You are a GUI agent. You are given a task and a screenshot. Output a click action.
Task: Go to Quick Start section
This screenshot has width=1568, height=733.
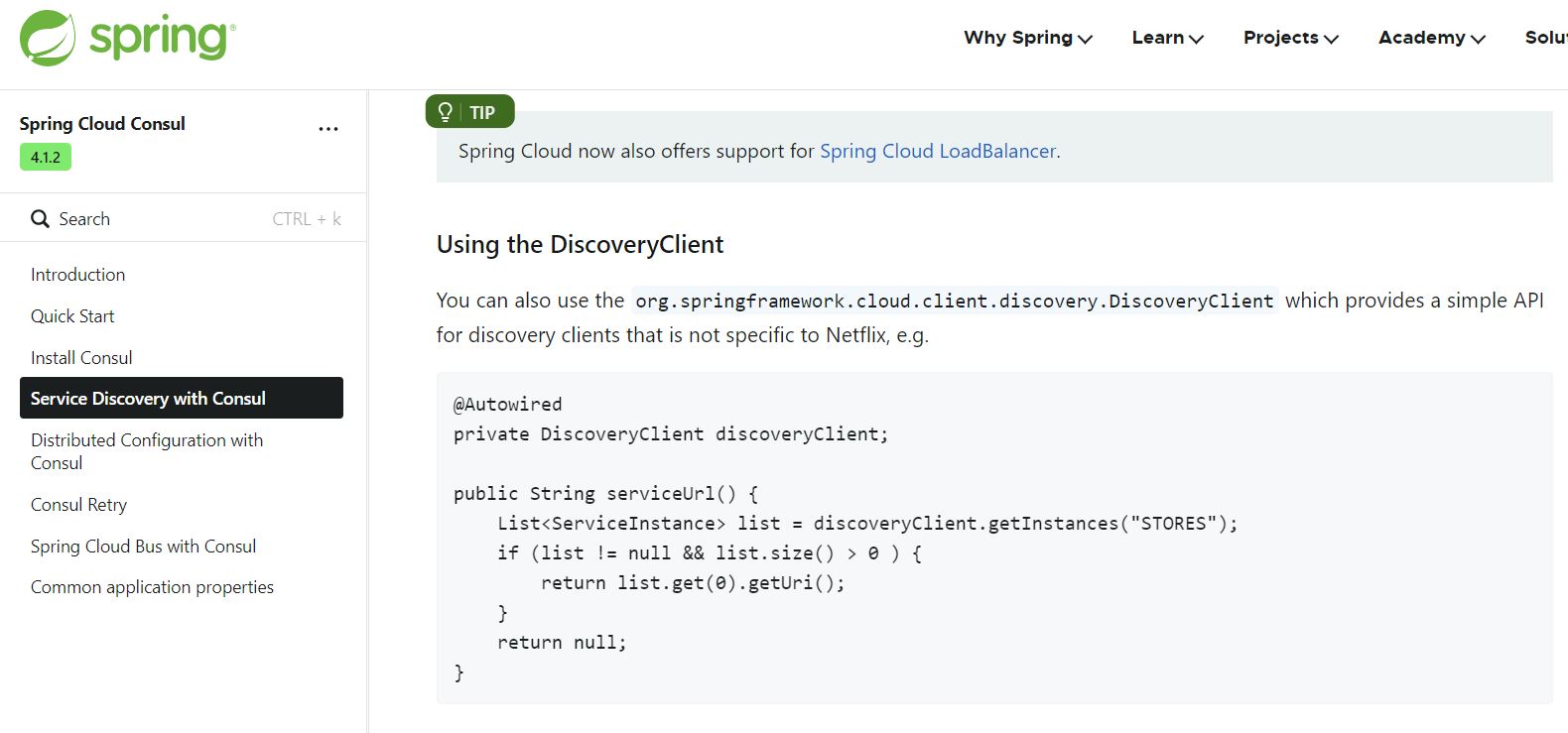(x=72, y=316)
